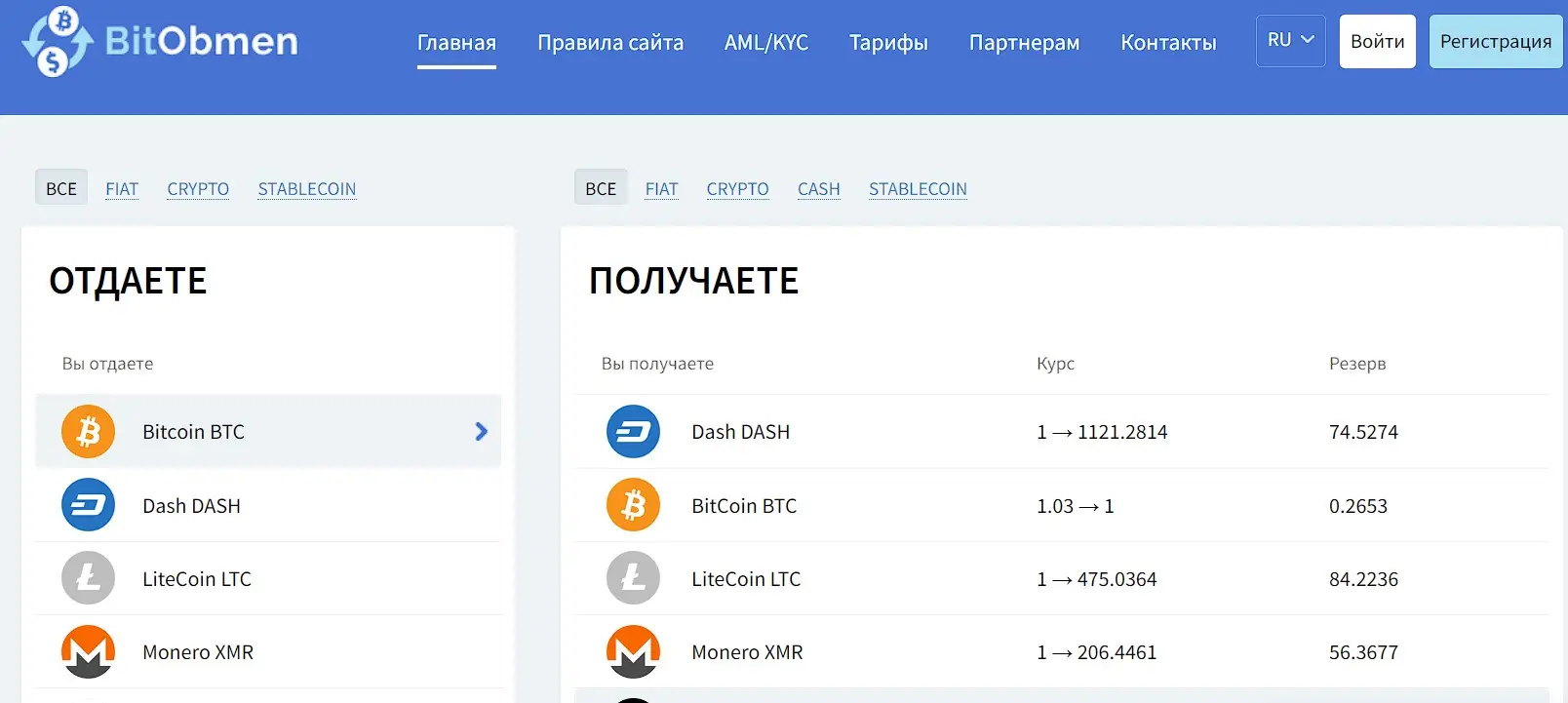Select CRYPTO filter in receive panel
The width and height of the screenshot is (1568, 703).
pos(737,189)
